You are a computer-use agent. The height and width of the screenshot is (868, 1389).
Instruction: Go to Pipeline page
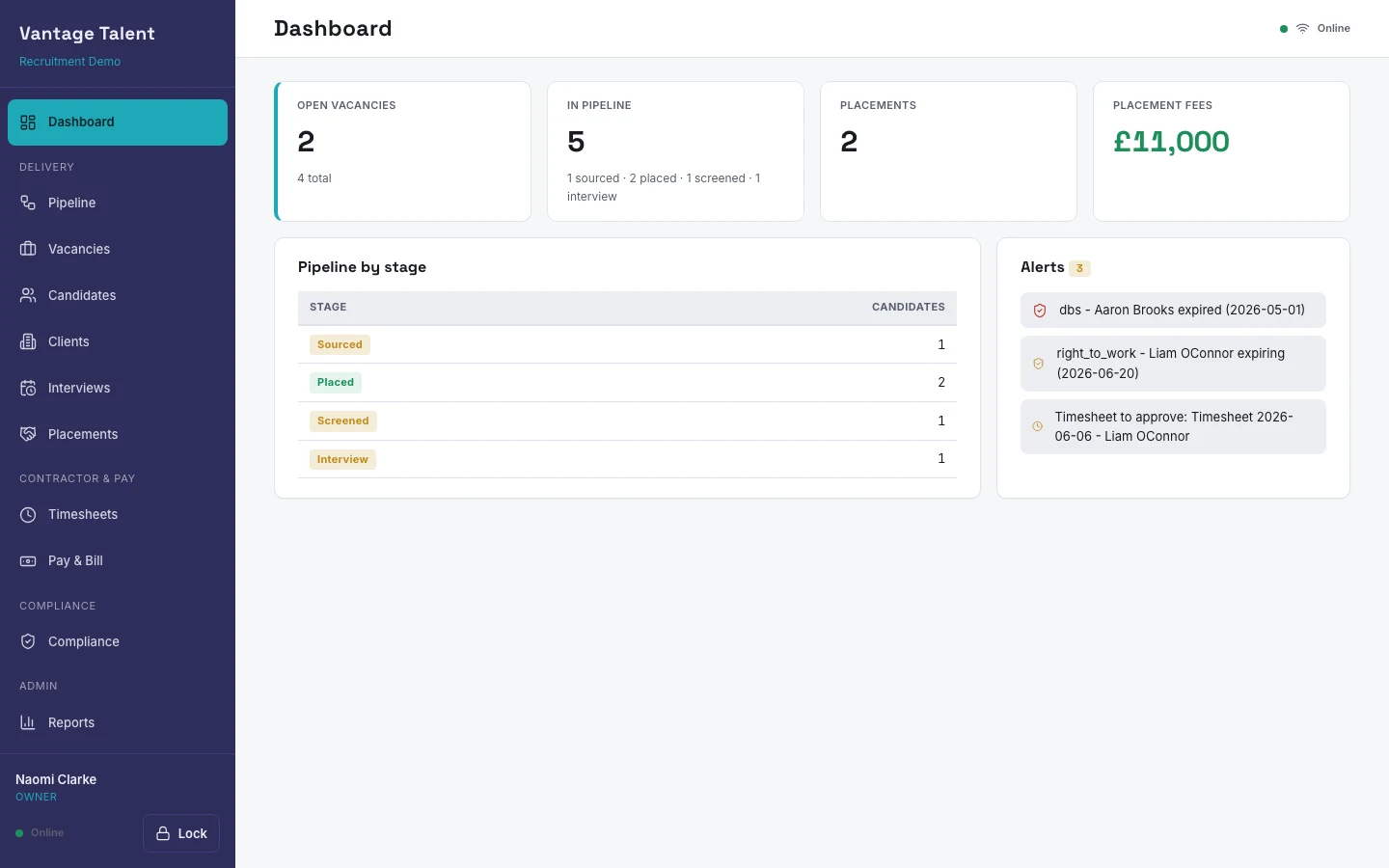coord(118,203)
